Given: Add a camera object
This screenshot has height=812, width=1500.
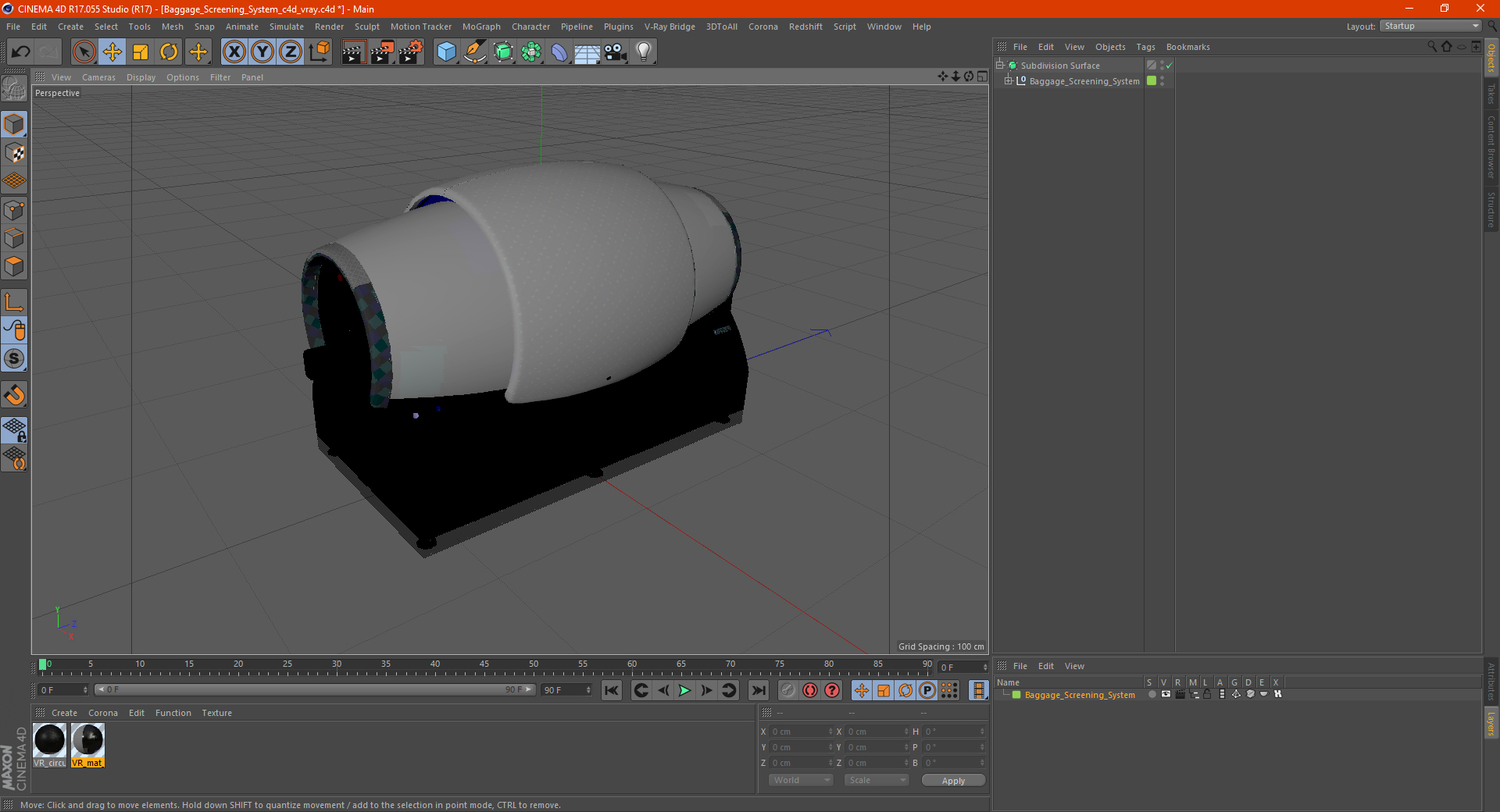Looking at the screenshot, I should [616, 52].
